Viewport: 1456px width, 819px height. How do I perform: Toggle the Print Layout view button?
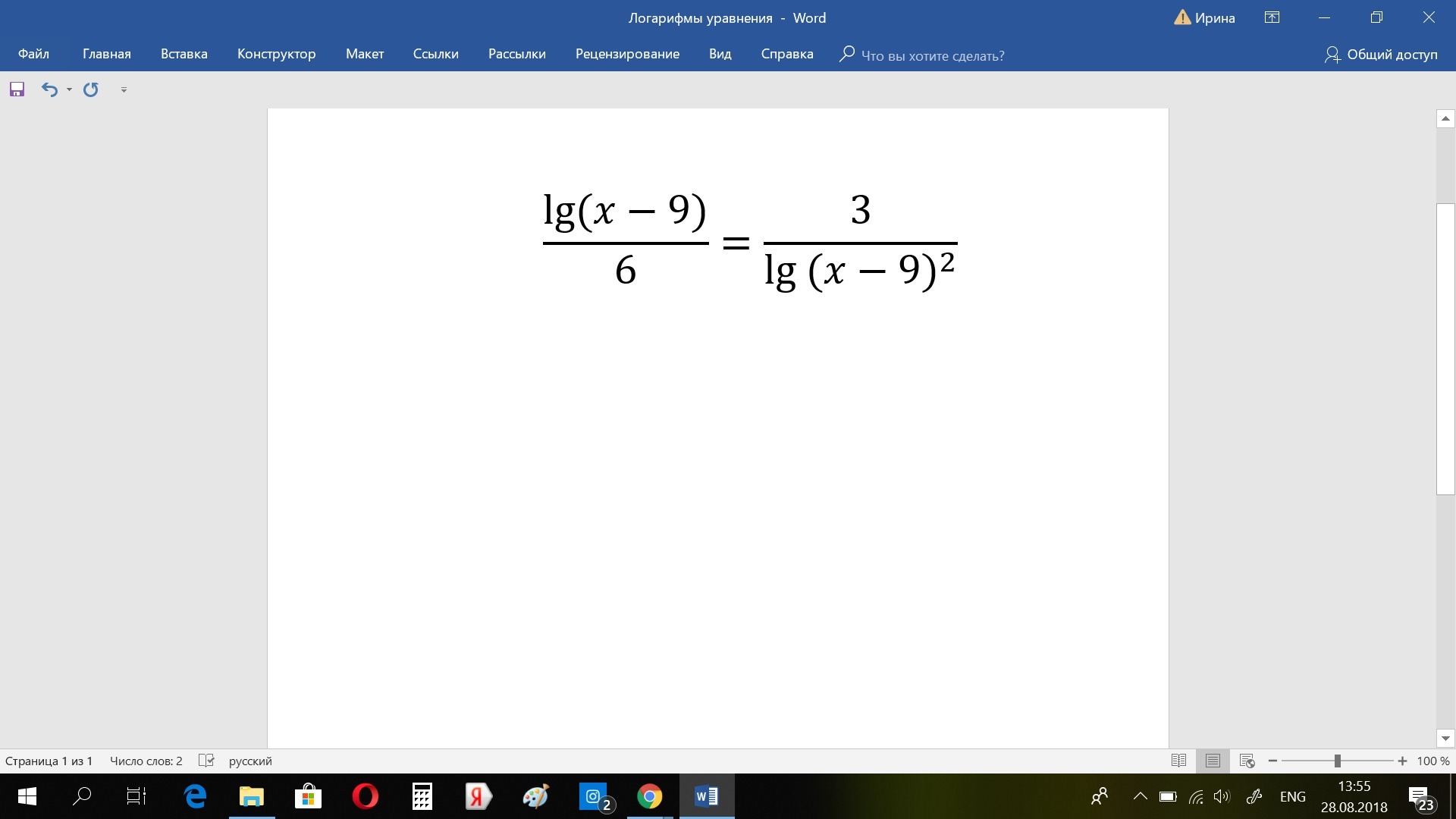(1213, 761)
